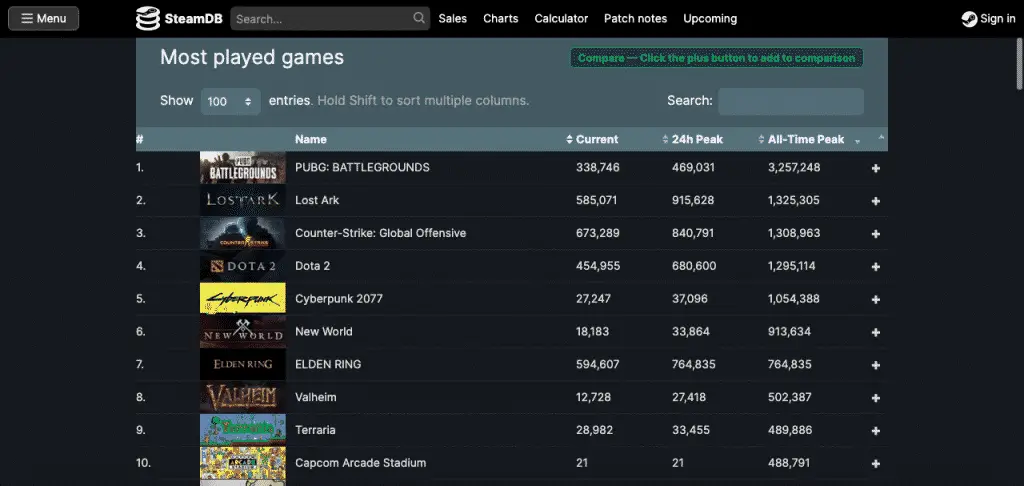
Task: Click the Elden Ring thumbnail image
Action: (243, 364)
